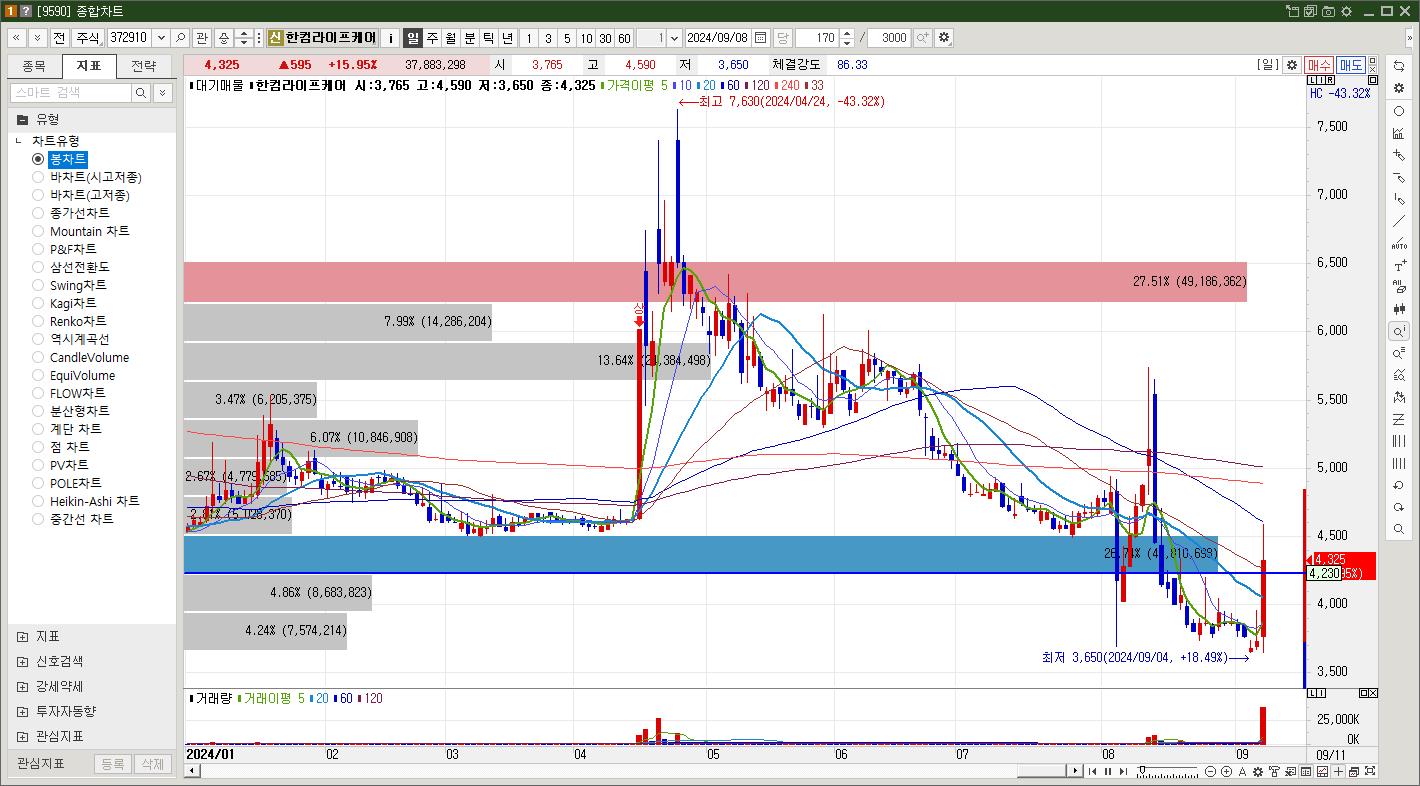This screenshot has width=1420, height=786.
Task: Click the chart zoom slider at bottom
Action: [1167, 771]
